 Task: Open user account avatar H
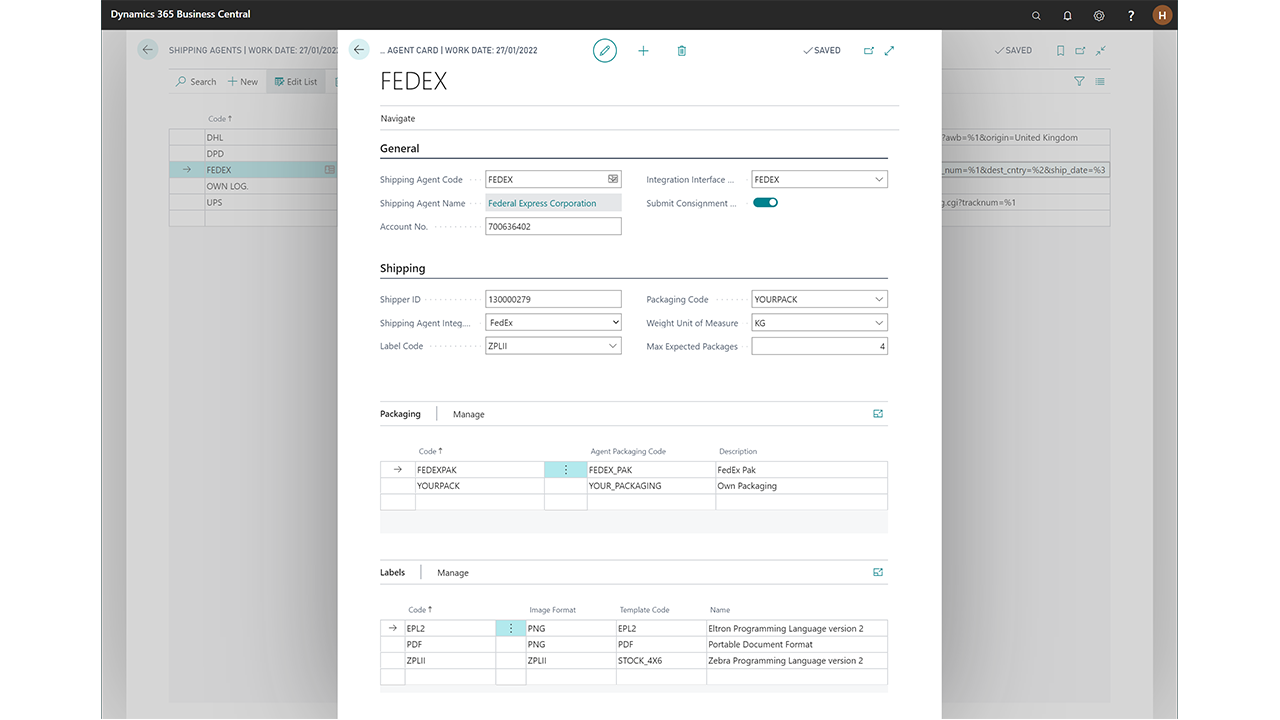1162,15
